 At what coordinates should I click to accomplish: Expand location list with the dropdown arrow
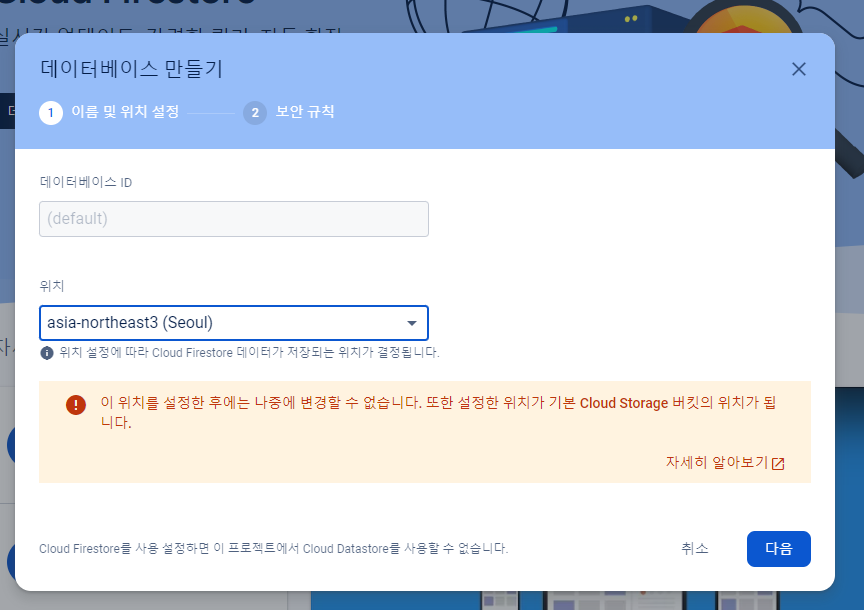tap(412, 323)
